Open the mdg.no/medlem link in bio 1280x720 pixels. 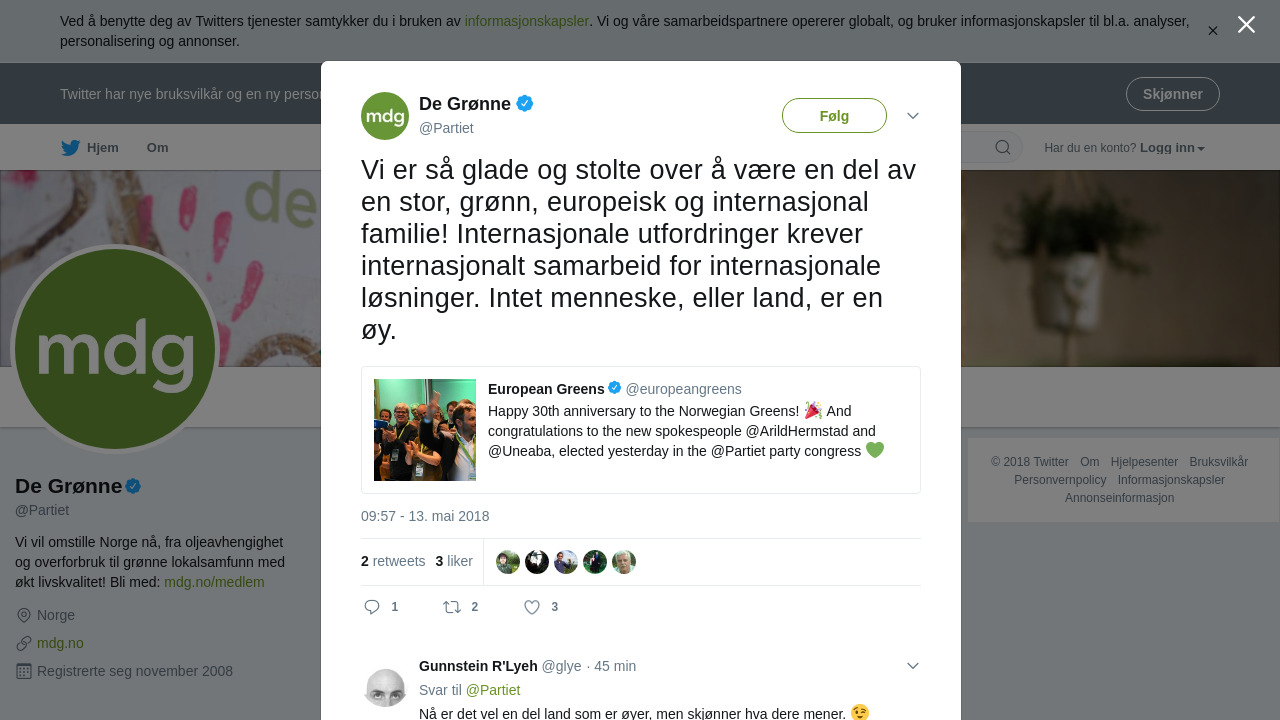pyautogui.click(x=214, y=582)
